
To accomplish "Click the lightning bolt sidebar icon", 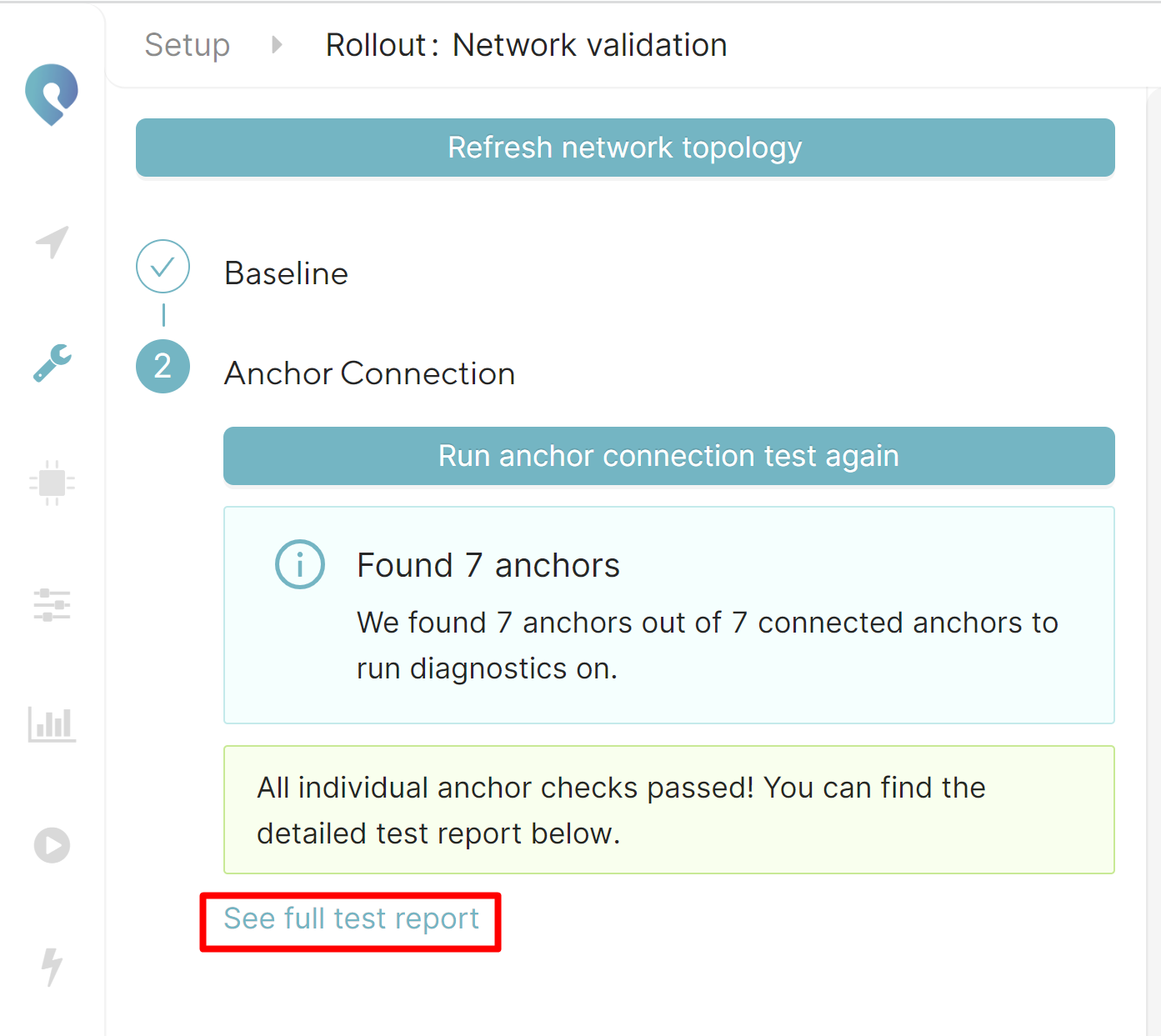I will pos(52,966).
